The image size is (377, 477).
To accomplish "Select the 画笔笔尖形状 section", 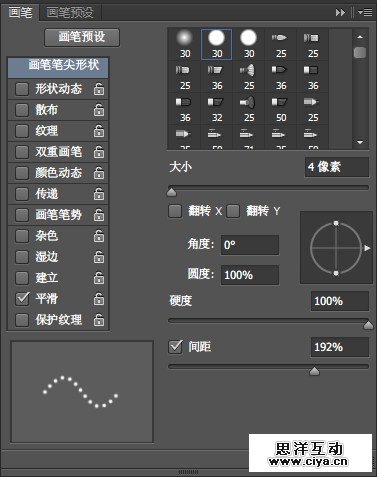I will [x=58, y=67].
